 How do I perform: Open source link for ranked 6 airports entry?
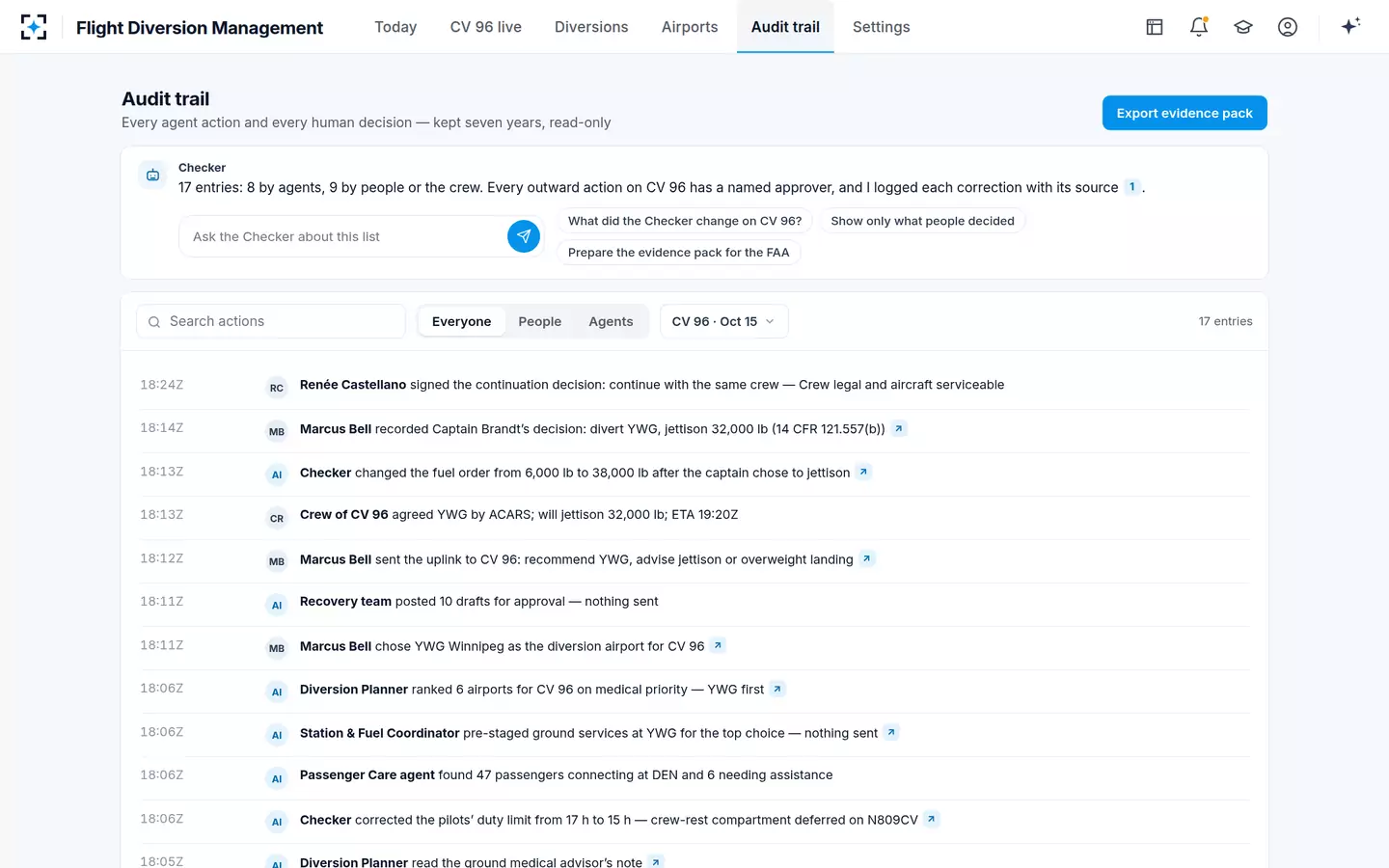click(777, 690)
